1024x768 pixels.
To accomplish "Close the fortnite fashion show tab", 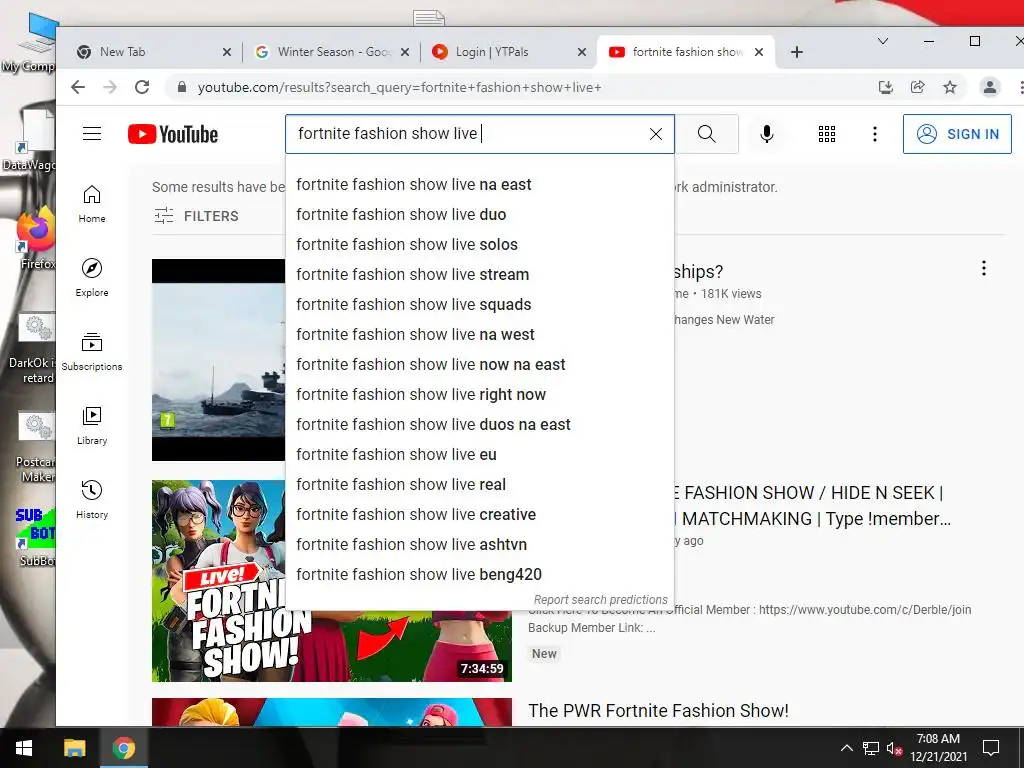I will 759,52.
